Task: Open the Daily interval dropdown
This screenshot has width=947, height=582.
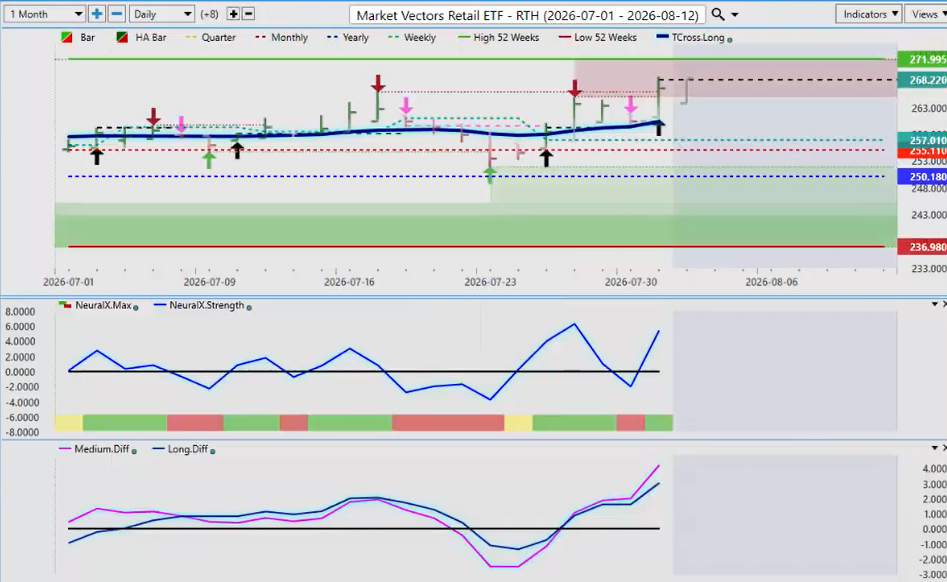Action: pos(161,14)
